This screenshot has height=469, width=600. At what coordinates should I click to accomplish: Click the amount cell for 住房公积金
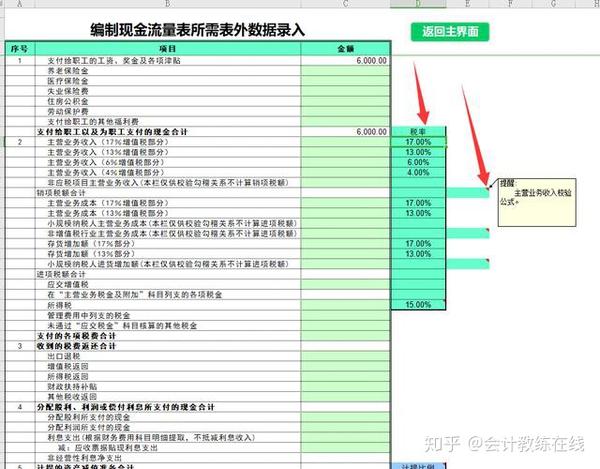click(346, 101)
